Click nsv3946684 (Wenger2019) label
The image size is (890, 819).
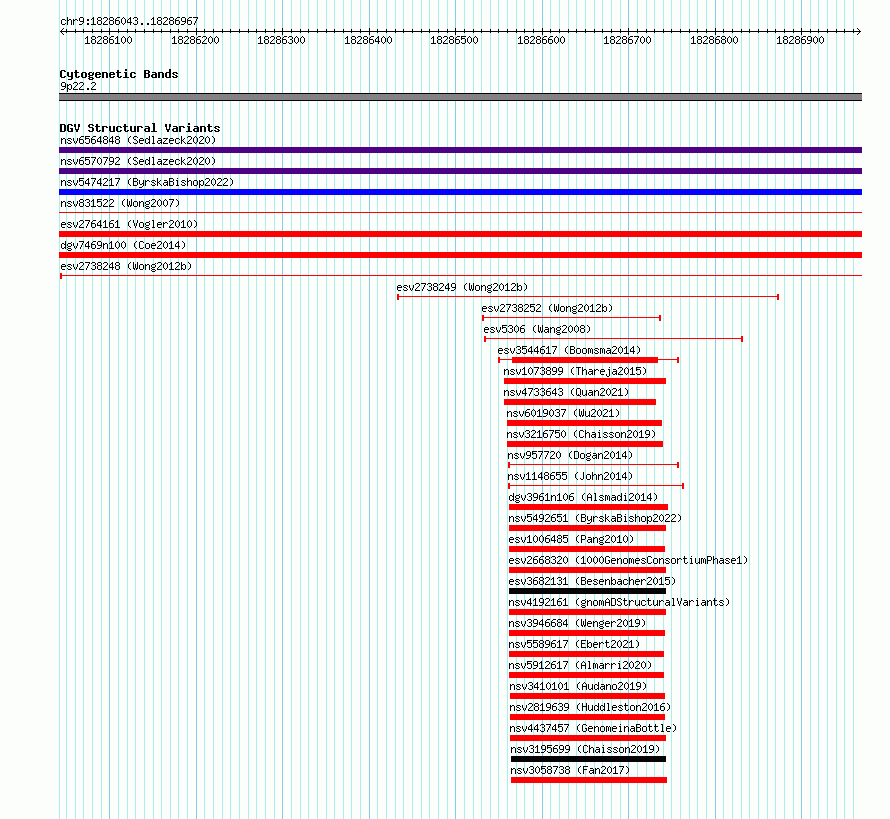coord(577,623)
